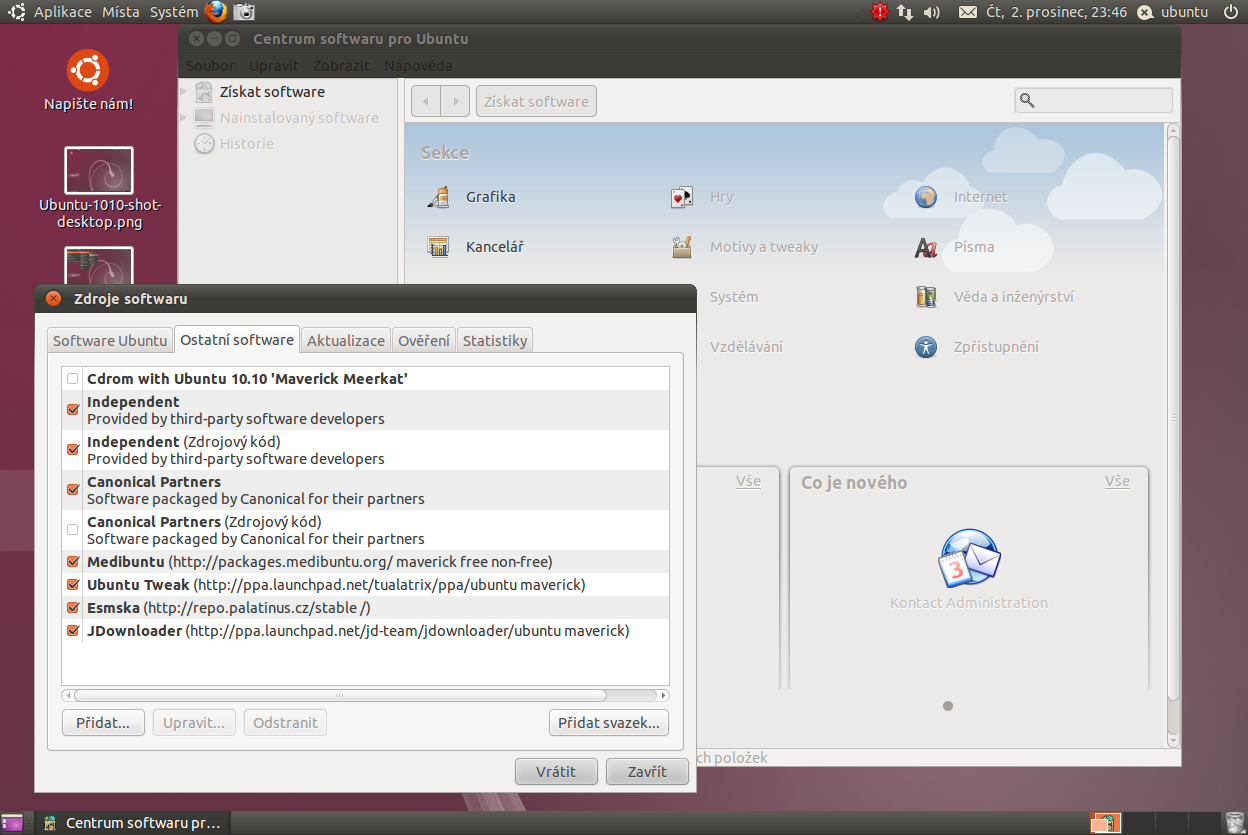Open the power session menu icon
The image size is (1248, 835).
pyautogui.click(x=1231, y=12)
